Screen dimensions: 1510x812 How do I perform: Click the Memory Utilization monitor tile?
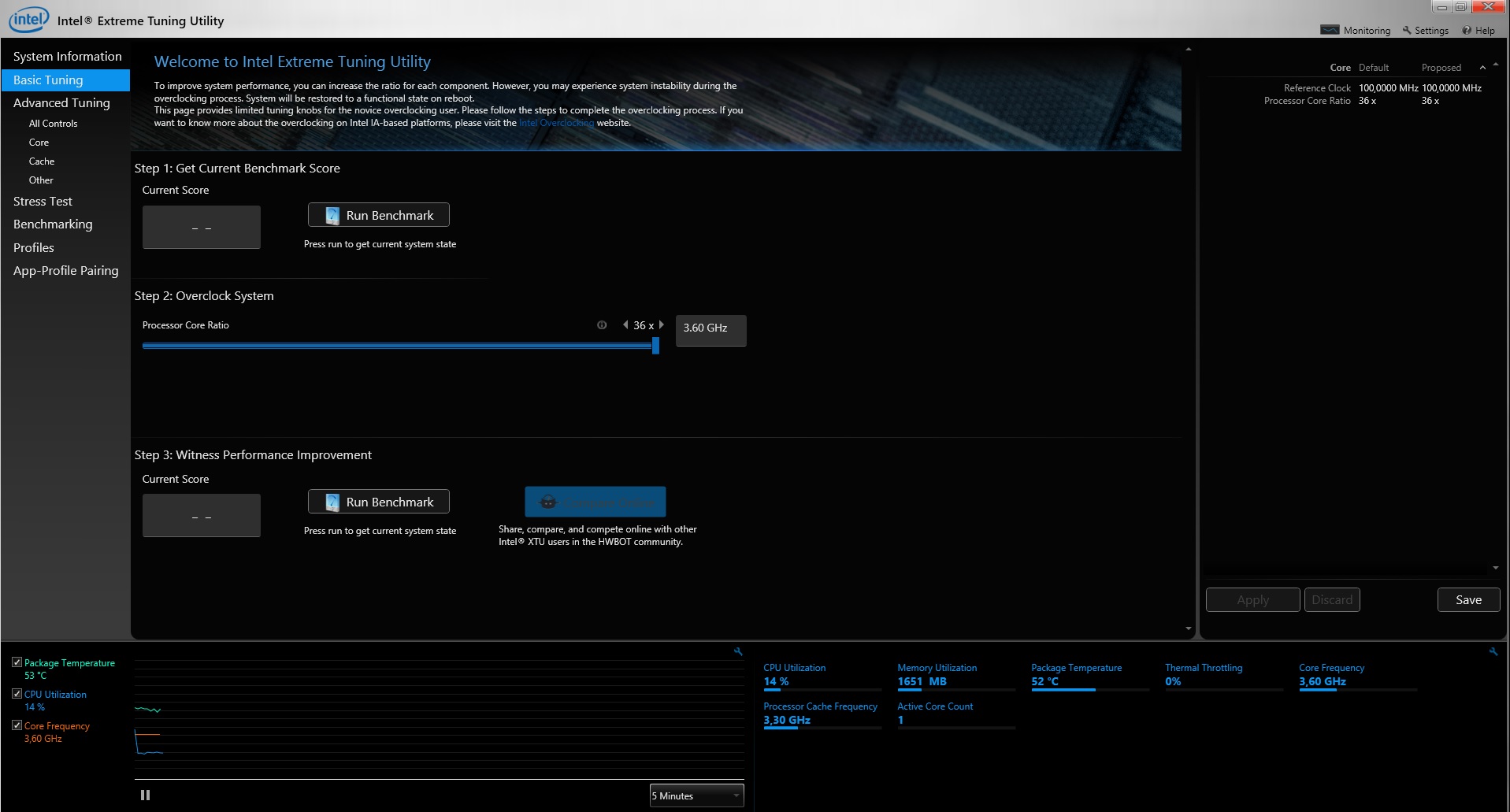pos(956,677)
